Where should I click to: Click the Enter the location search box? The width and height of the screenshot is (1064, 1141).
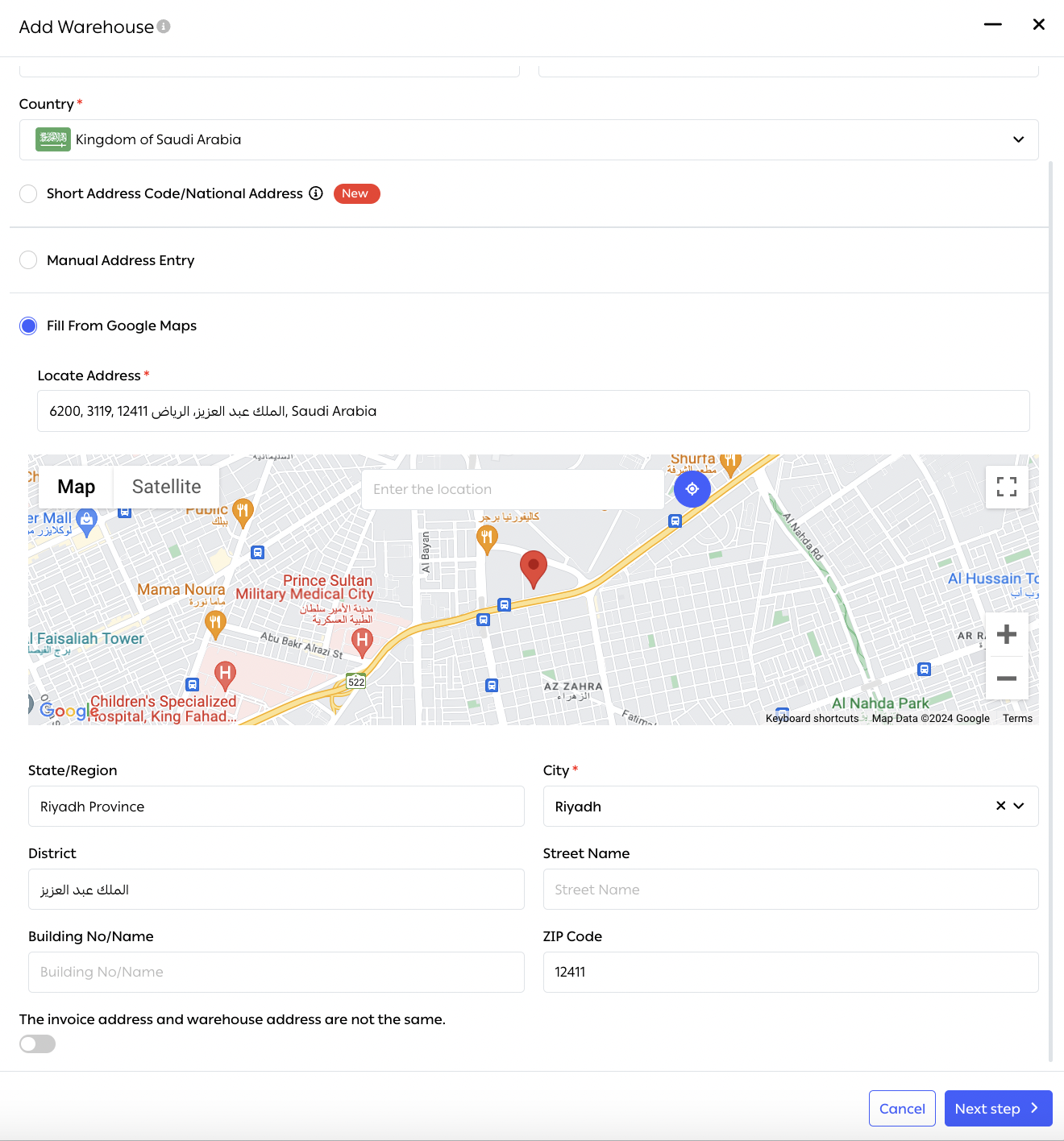tap(513, 489)
